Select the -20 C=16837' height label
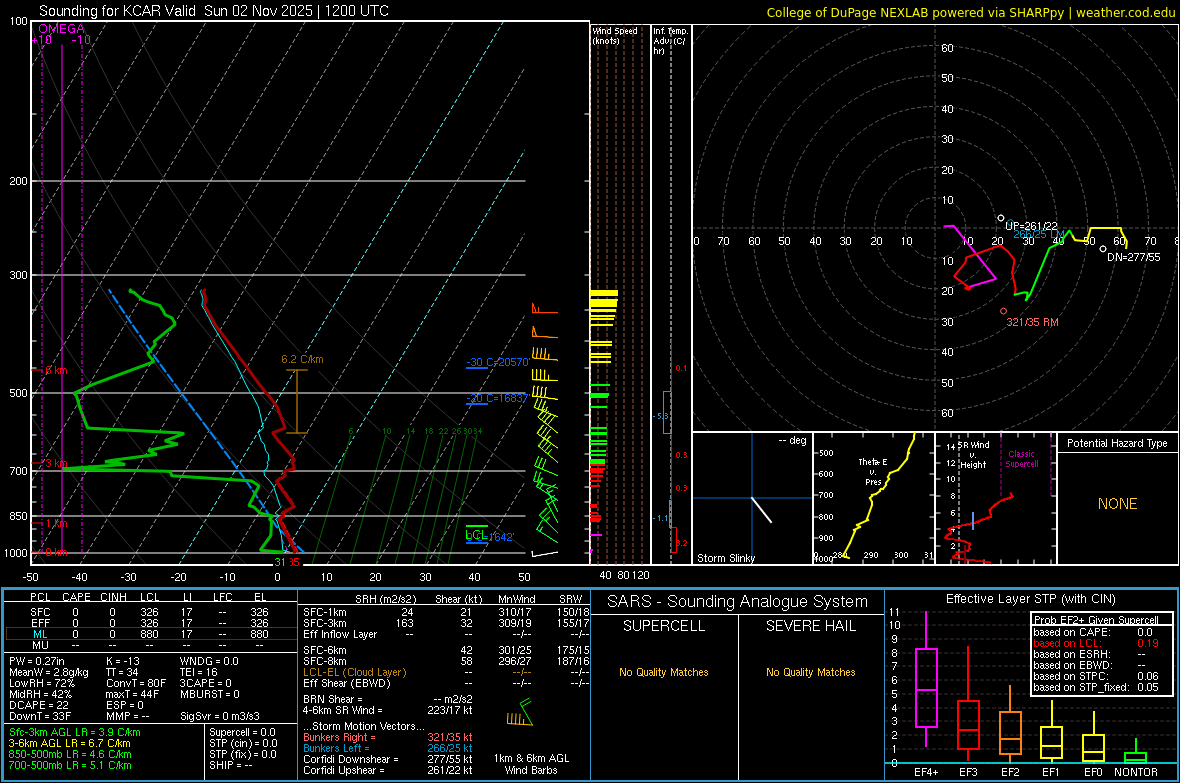The image size is (1180, 783). tap(497, 398)
